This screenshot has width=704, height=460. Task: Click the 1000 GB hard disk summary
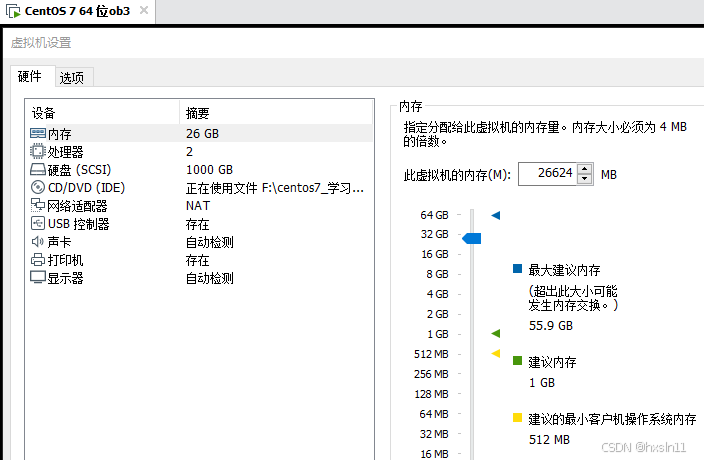point(209,170)
